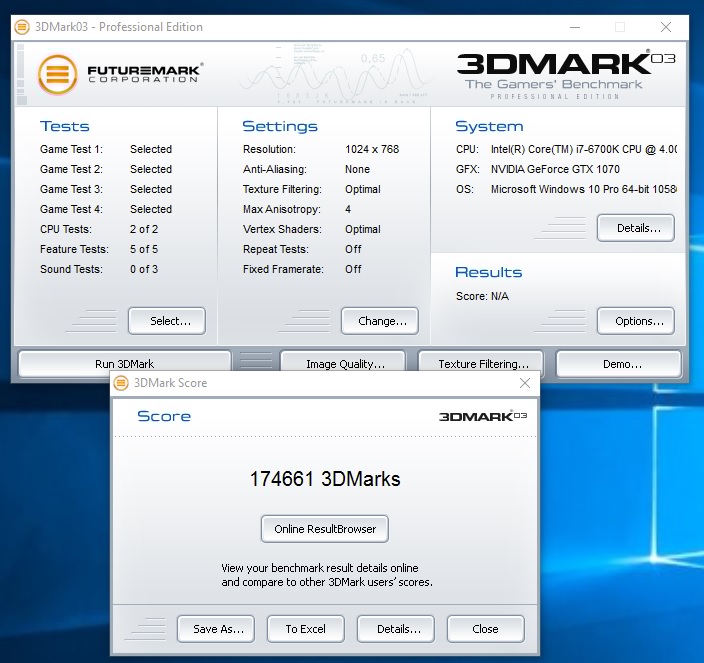Open System Details... in main window
The image size is (704, 663).
[636, 228]
